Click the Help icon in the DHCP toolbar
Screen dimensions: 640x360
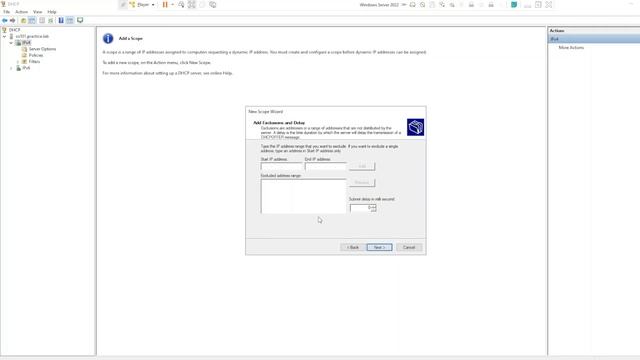click(61, 20)
